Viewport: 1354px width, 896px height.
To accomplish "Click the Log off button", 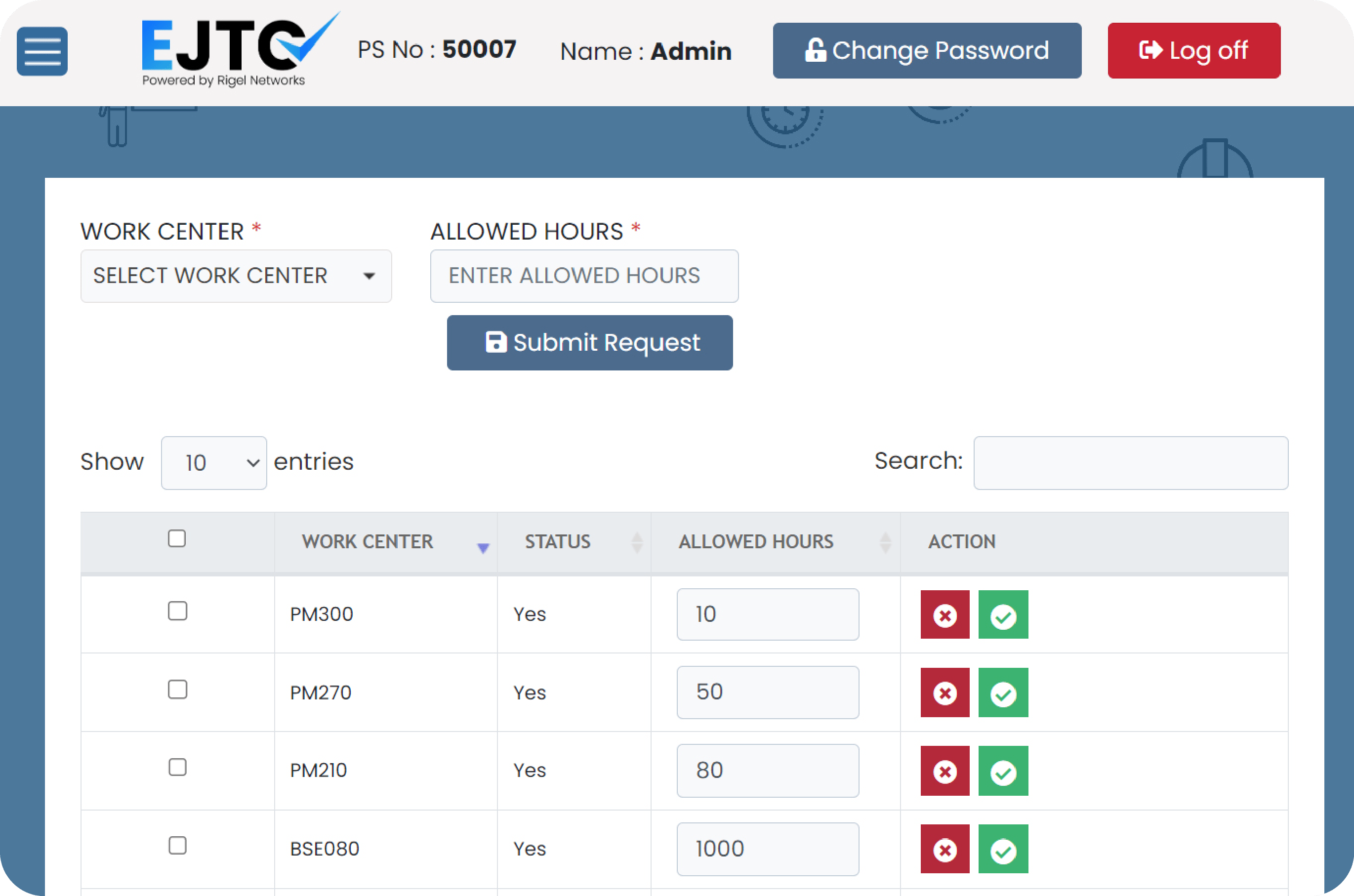I will (x=1194, y=50).
